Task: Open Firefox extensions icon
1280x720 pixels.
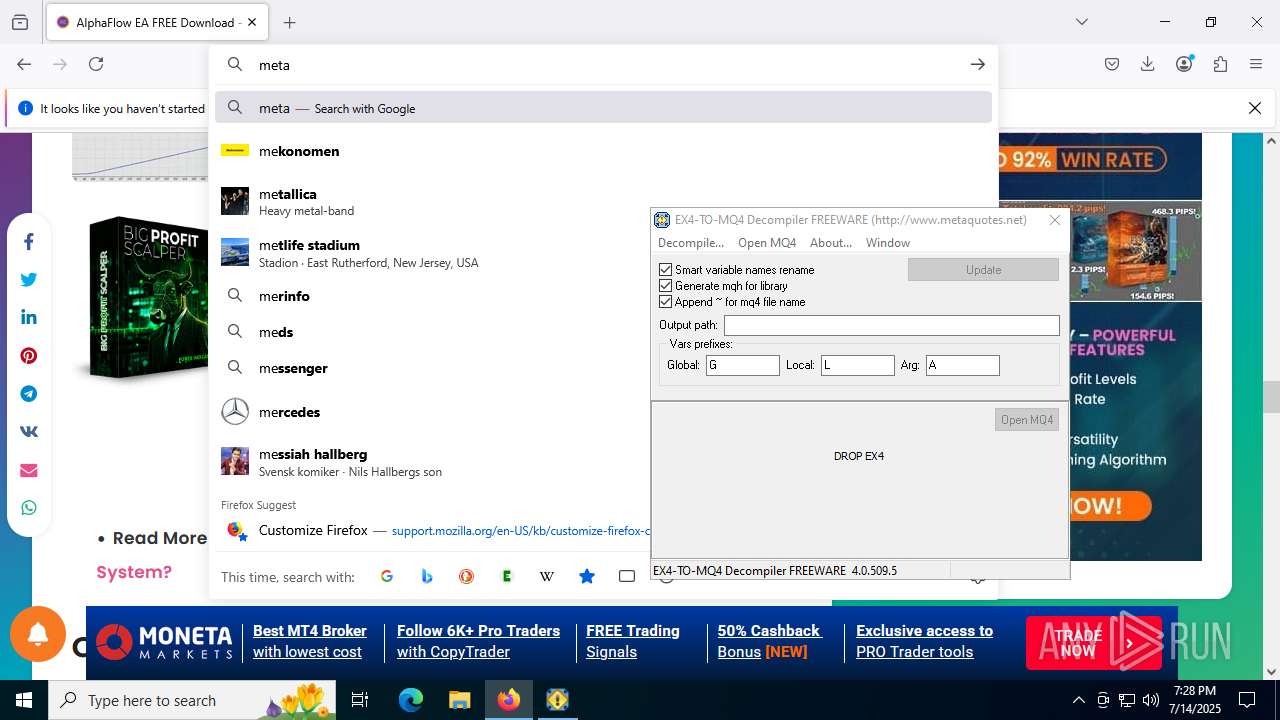Action: coord(1220,64)
